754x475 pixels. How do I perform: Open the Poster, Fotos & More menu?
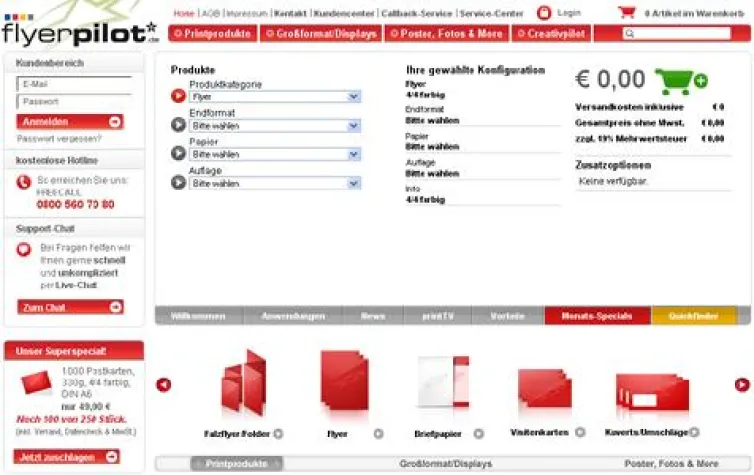tap(447, 34)
